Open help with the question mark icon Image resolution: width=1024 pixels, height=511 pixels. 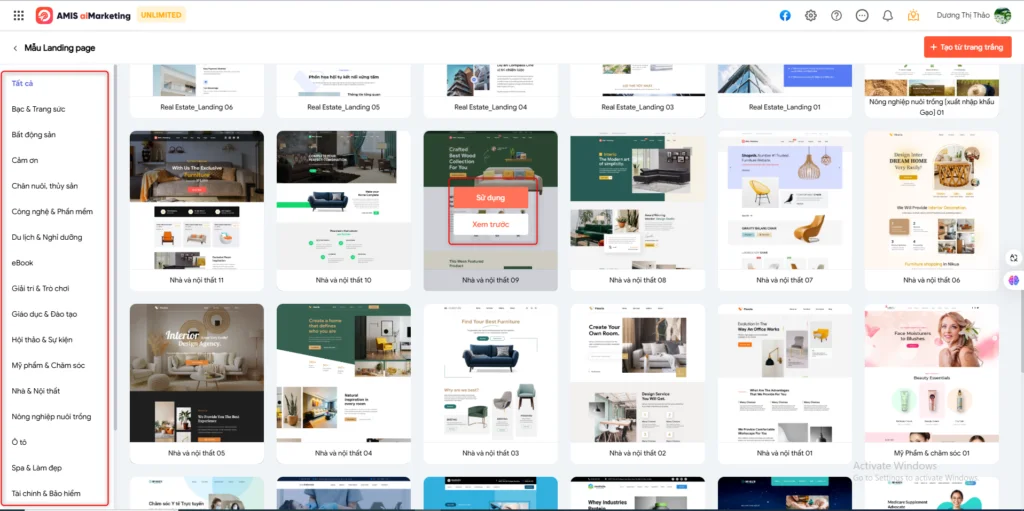(x=836, y=16)
